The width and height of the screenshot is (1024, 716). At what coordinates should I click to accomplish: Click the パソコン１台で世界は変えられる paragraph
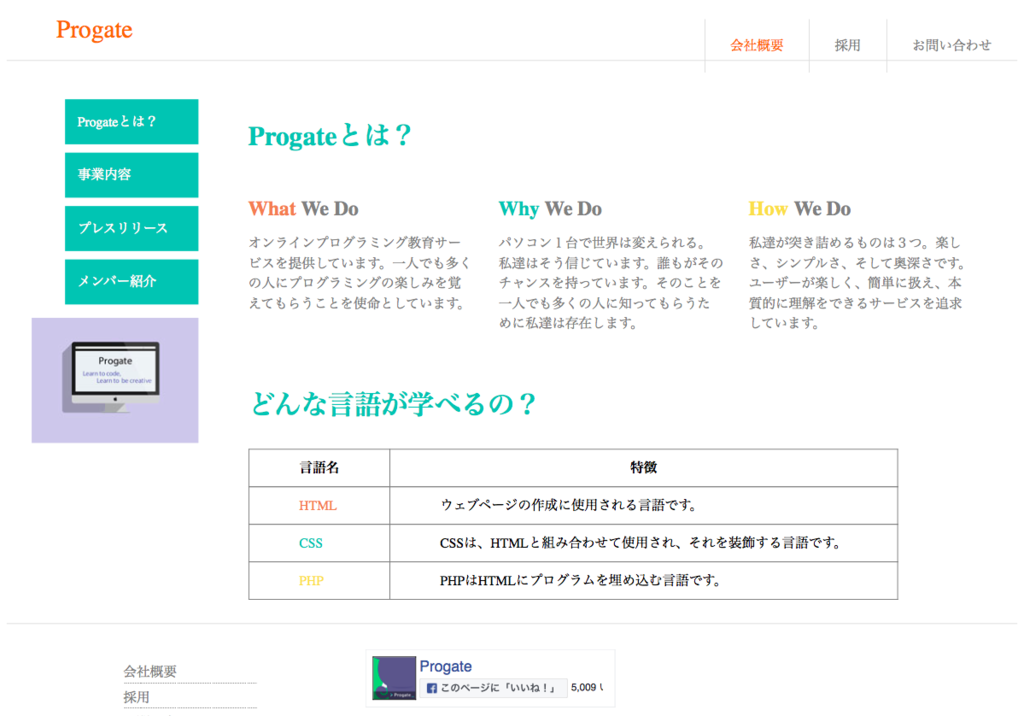coord(611,282)
